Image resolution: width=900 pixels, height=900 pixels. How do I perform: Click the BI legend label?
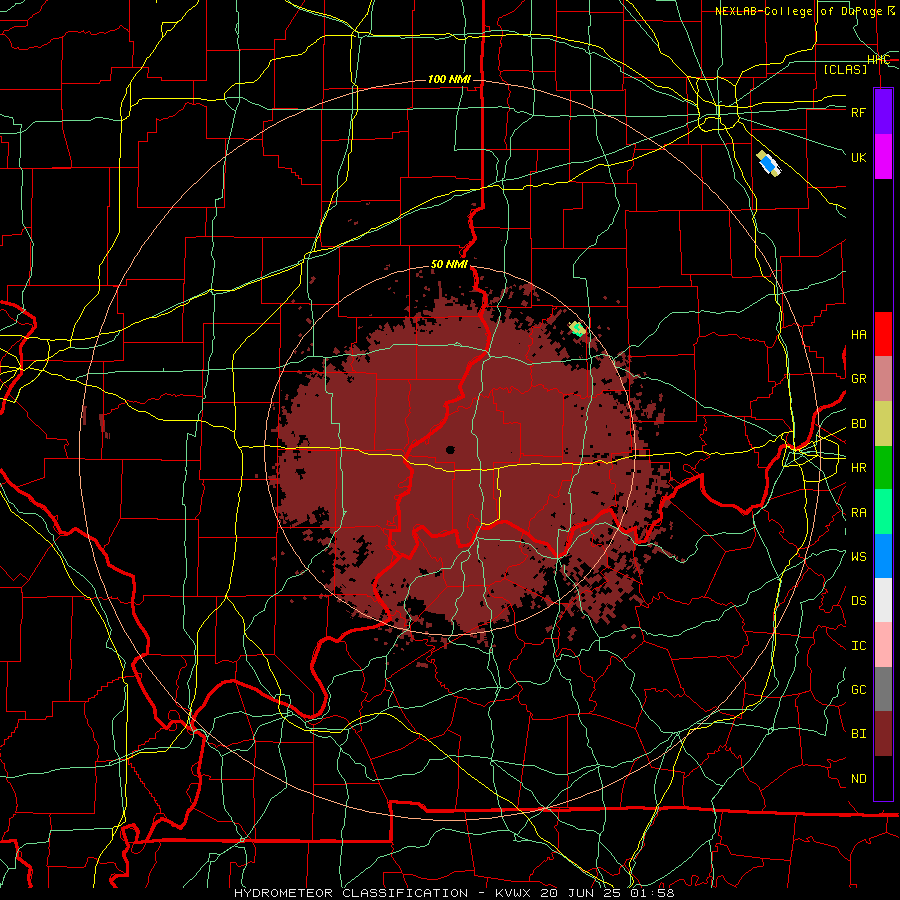point(859,734)
